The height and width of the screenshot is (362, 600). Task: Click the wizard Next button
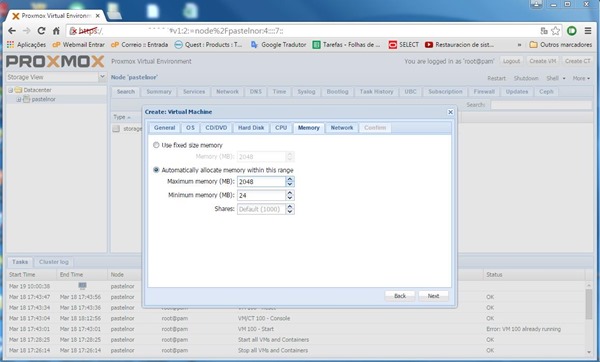pyautogui.click(x=433, y=296)
